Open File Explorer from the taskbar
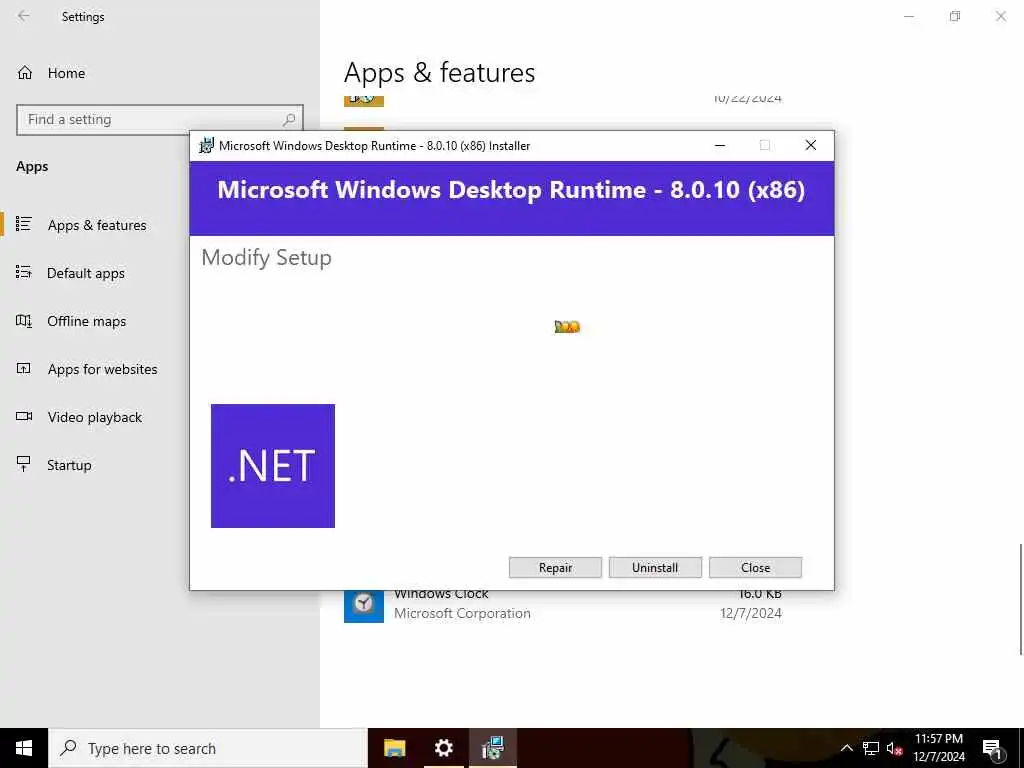 click(x=394, y=748)
